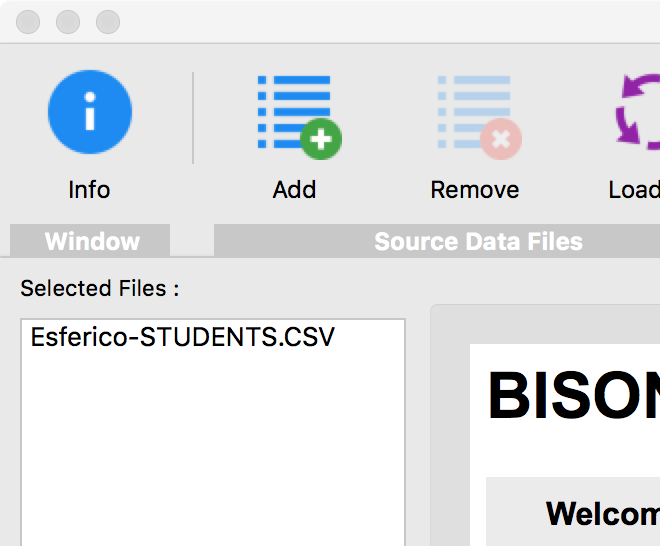This screenshot has height=546, width=660.
Task: Click the purple Load arrows icon
Action: point(638,112)
